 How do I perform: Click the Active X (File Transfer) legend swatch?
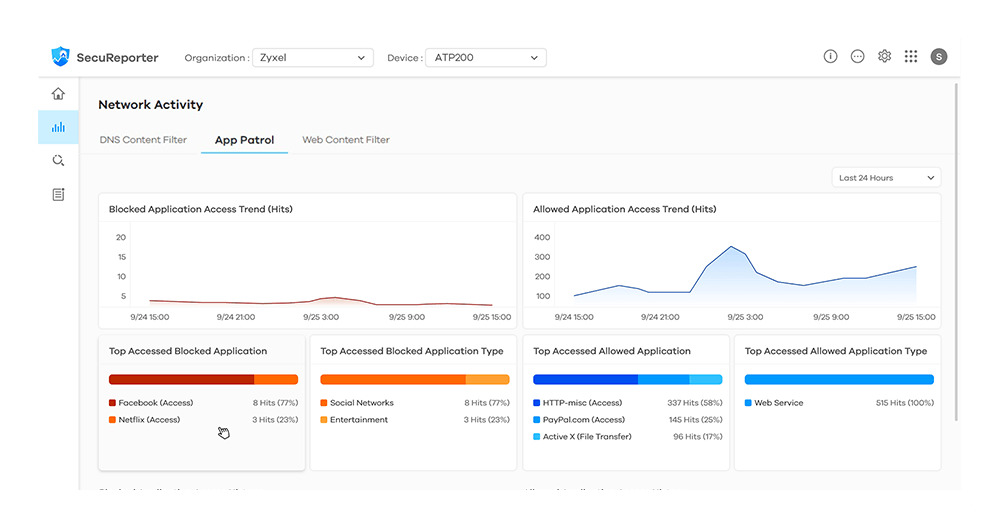pos(536,437)
